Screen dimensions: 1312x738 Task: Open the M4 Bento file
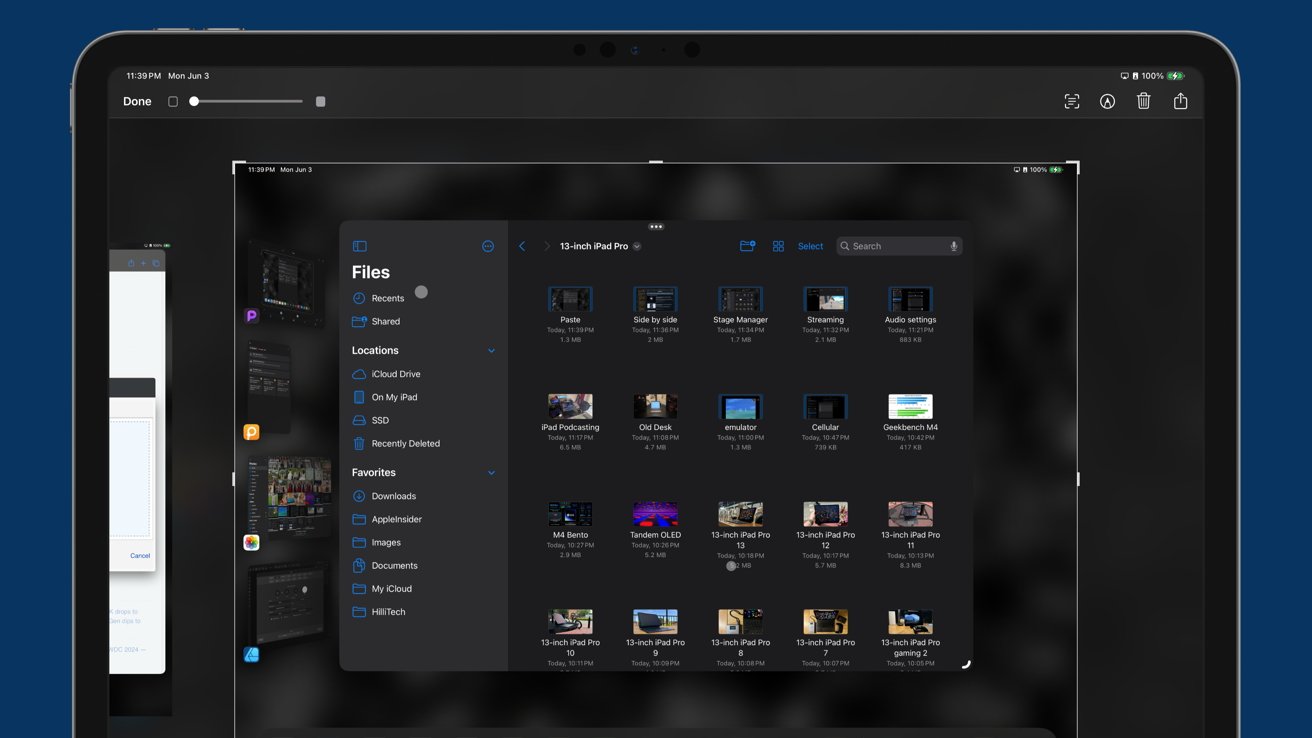[x=570, y=514]
